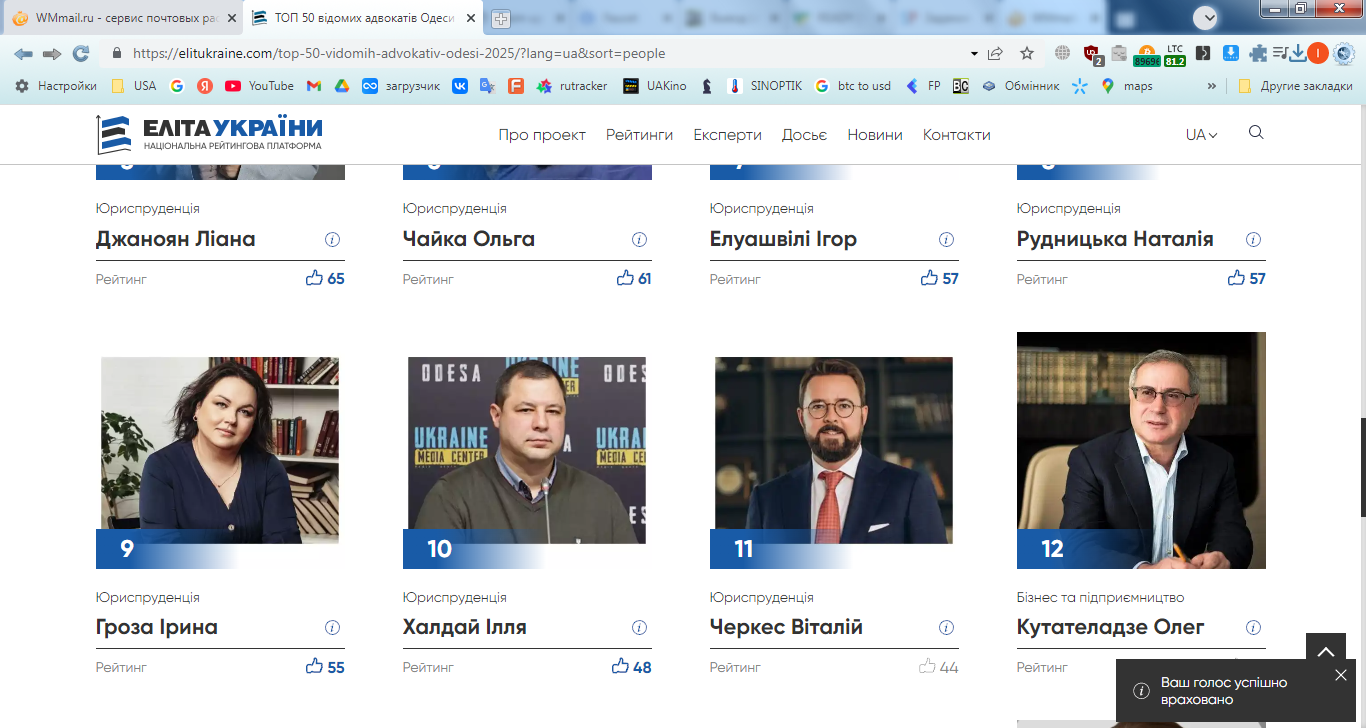
Task: Click the scroll-to-top arrow button
Action: tap(1326, 652)
